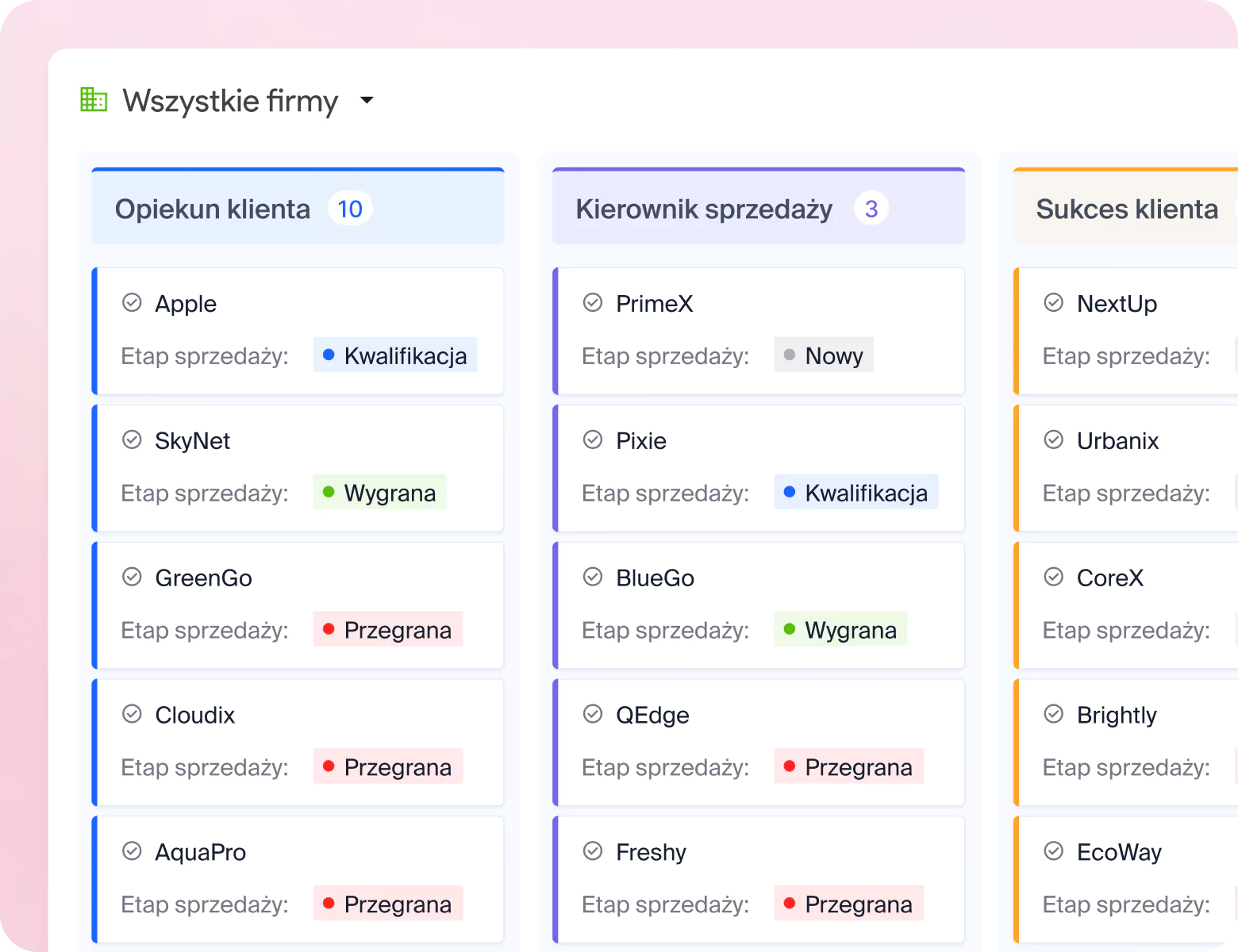This screenshot has width=1238, height=952.
Task: Open the QEdge company name
Action: click(x=652, y=716)
